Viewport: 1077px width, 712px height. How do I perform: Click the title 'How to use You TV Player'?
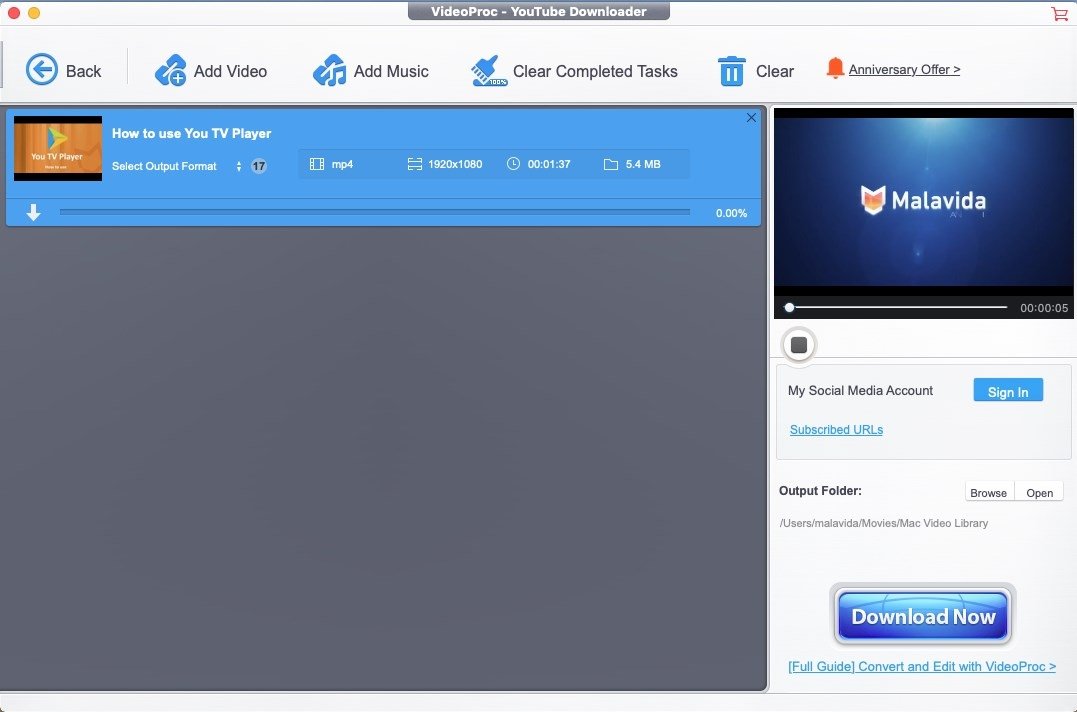click(192, 133)
